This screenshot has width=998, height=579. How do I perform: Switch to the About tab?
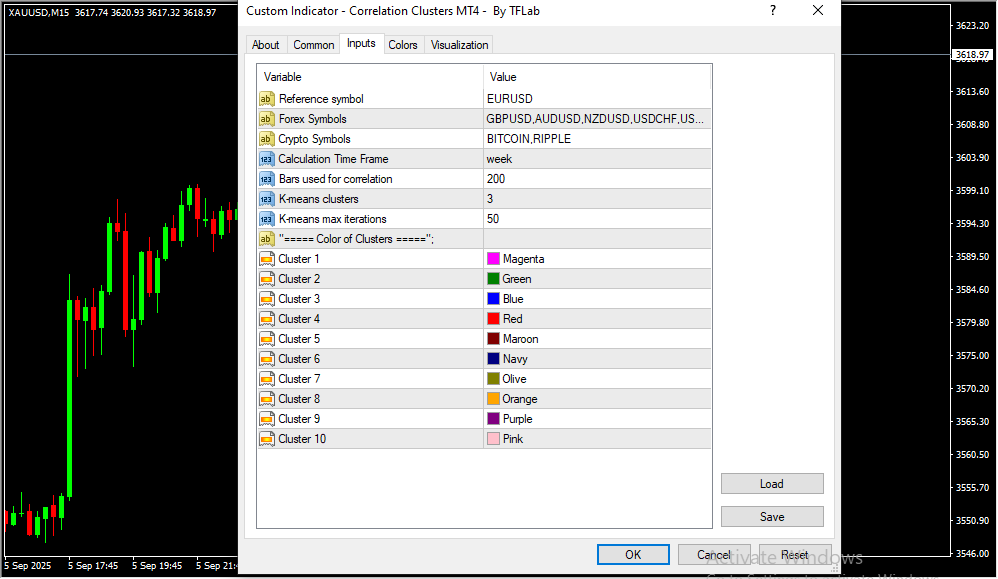click(266, 45)
